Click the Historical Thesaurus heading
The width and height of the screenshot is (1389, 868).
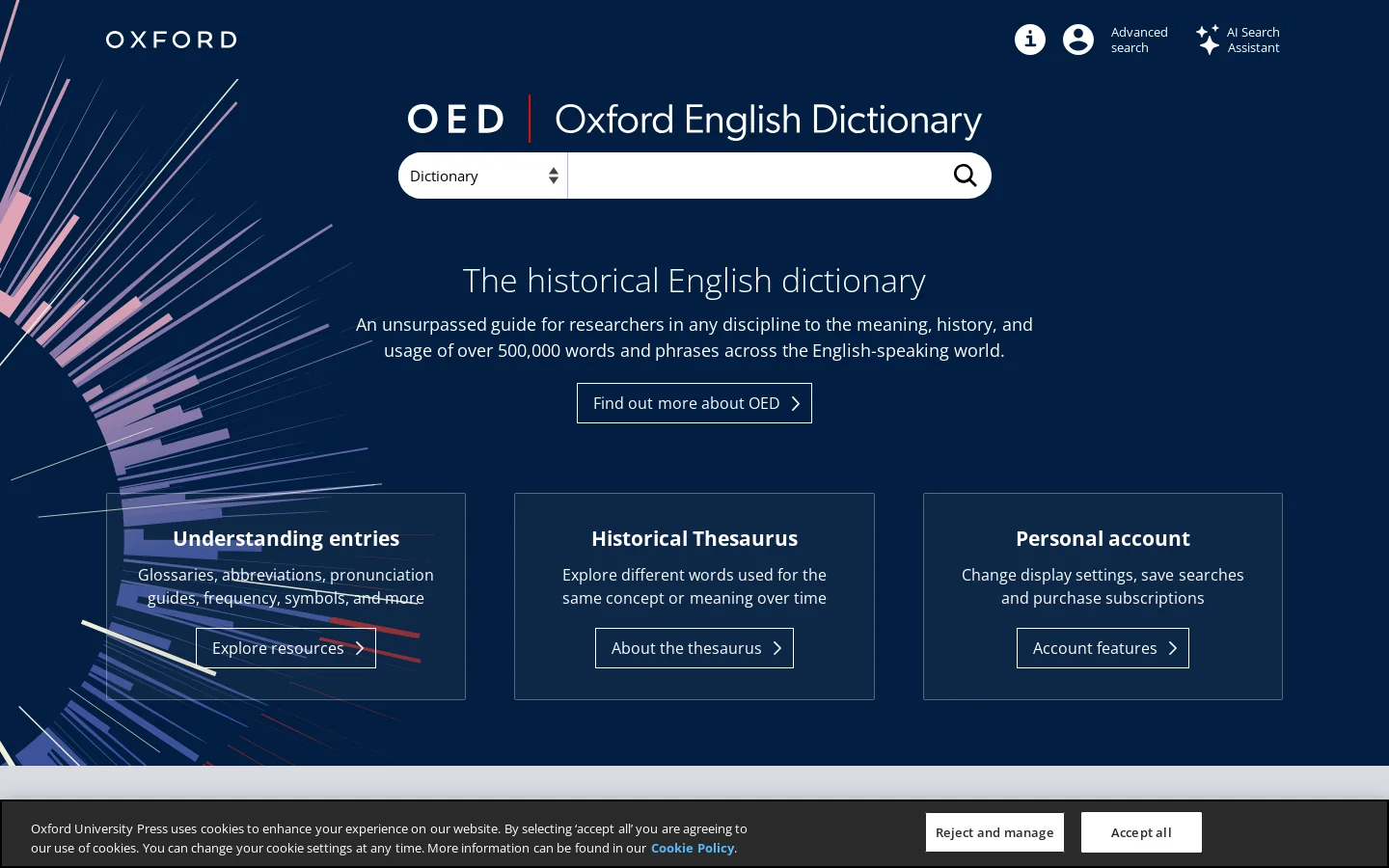(x=694, y=538)
